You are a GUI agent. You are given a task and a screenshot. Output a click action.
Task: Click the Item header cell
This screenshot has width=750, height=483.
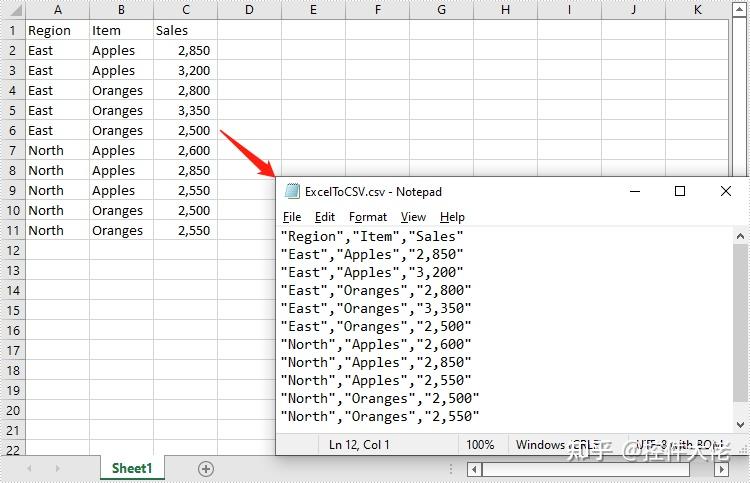point(121,31)
